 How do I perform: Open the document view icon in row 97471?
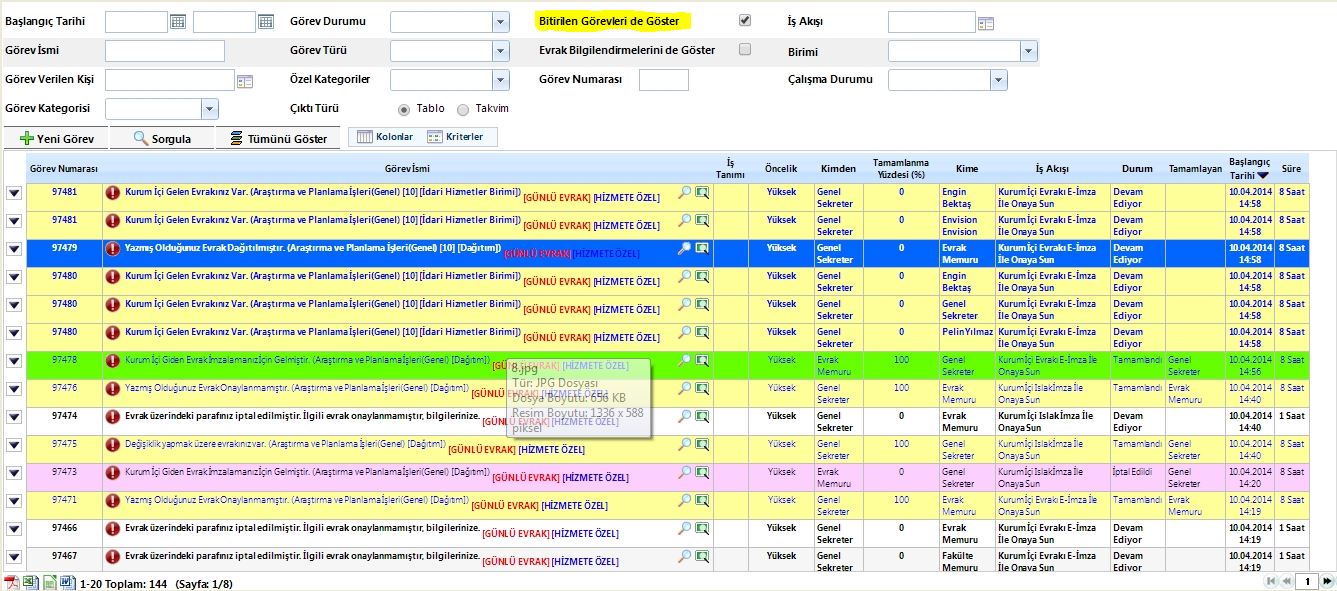(x=702, y=500)
